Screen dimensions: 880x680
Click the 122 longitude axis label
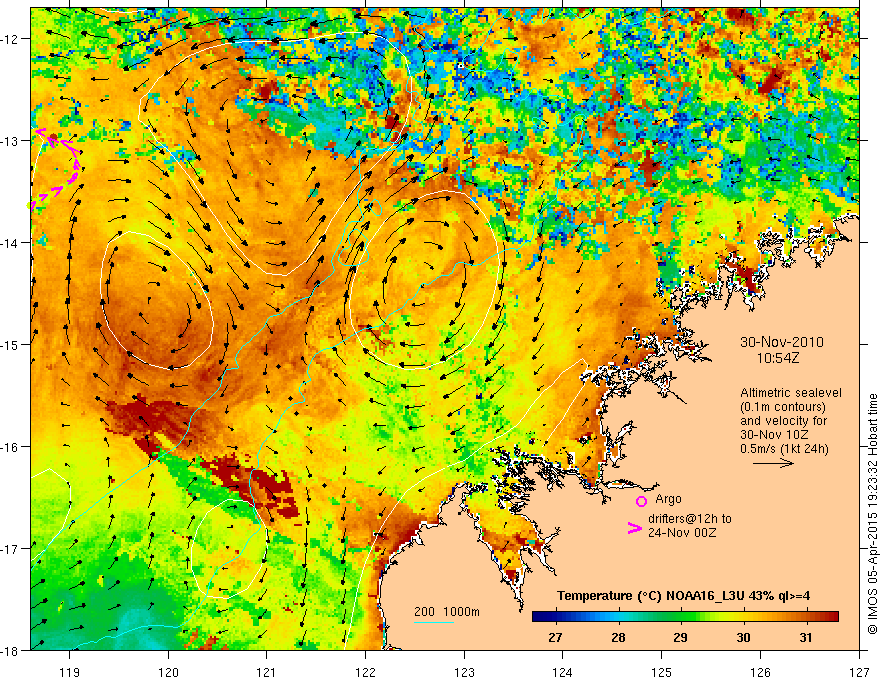click(x=365, y=672)
